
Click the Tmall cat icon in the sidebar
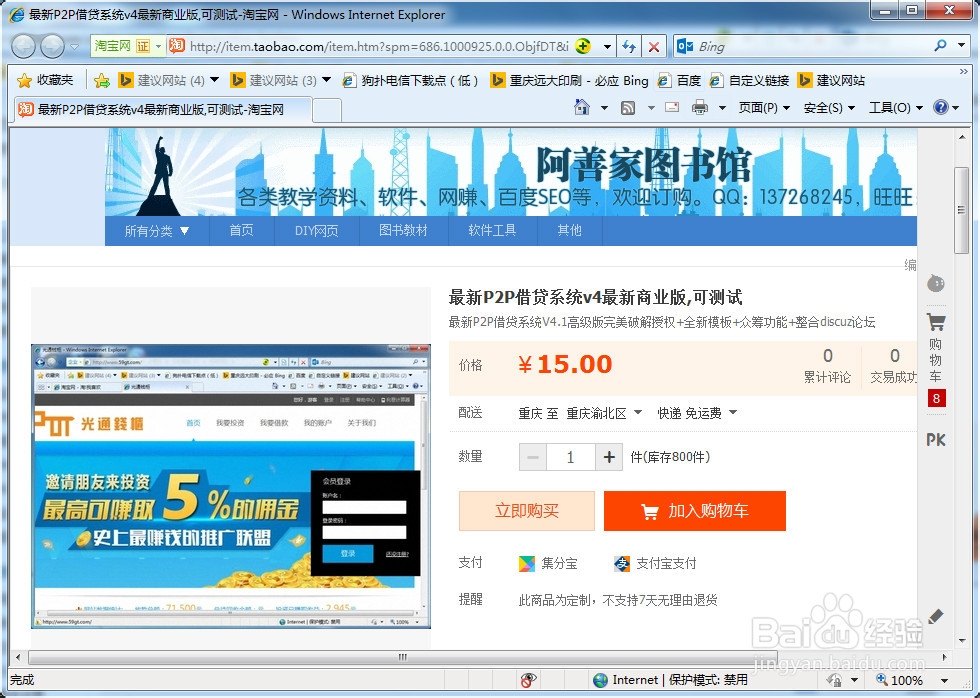936,283
